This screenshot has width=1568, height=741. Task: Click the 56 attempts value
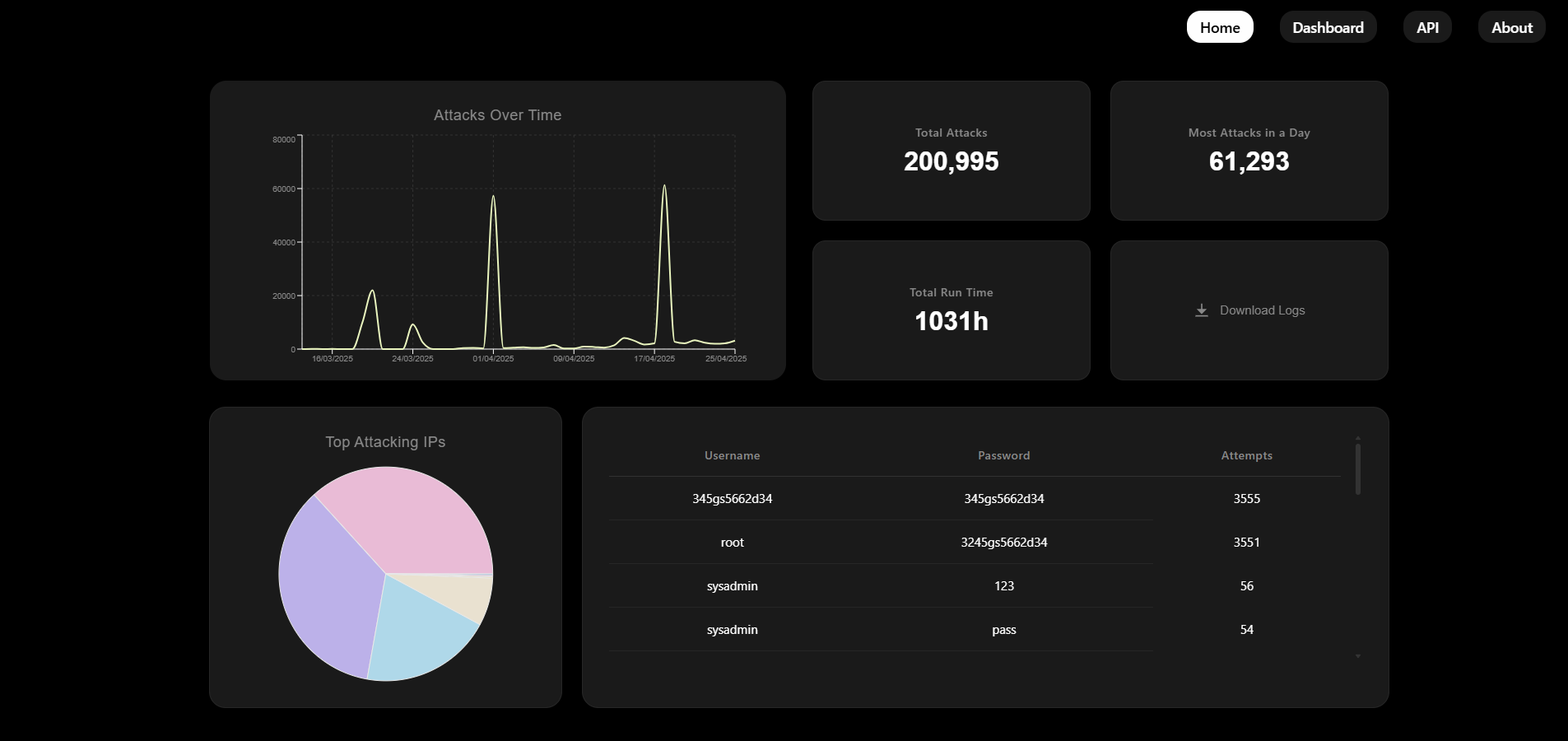point(1246,586)
